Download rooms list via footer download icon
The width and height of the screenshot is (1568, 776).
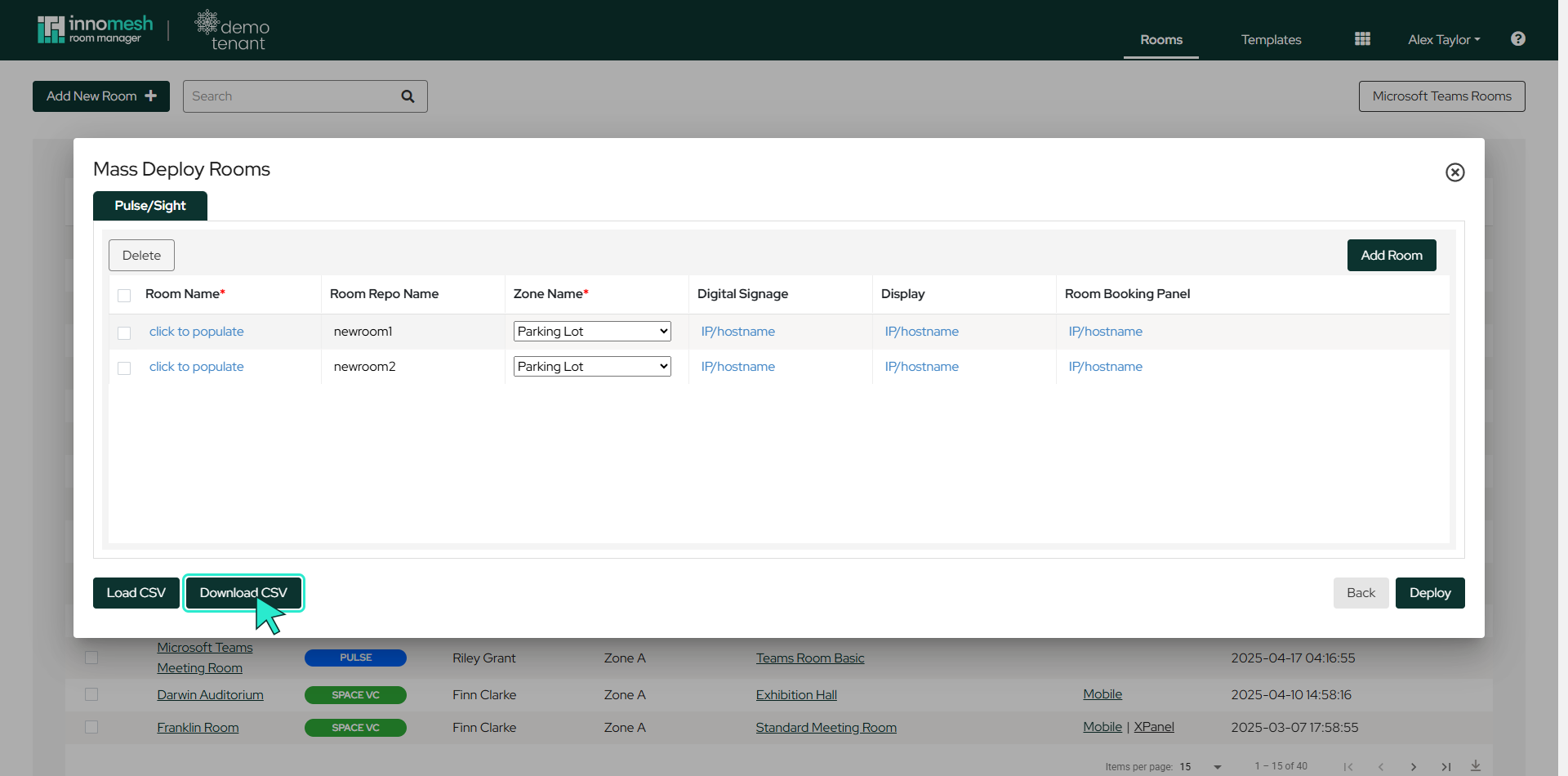coord(1476,766)
